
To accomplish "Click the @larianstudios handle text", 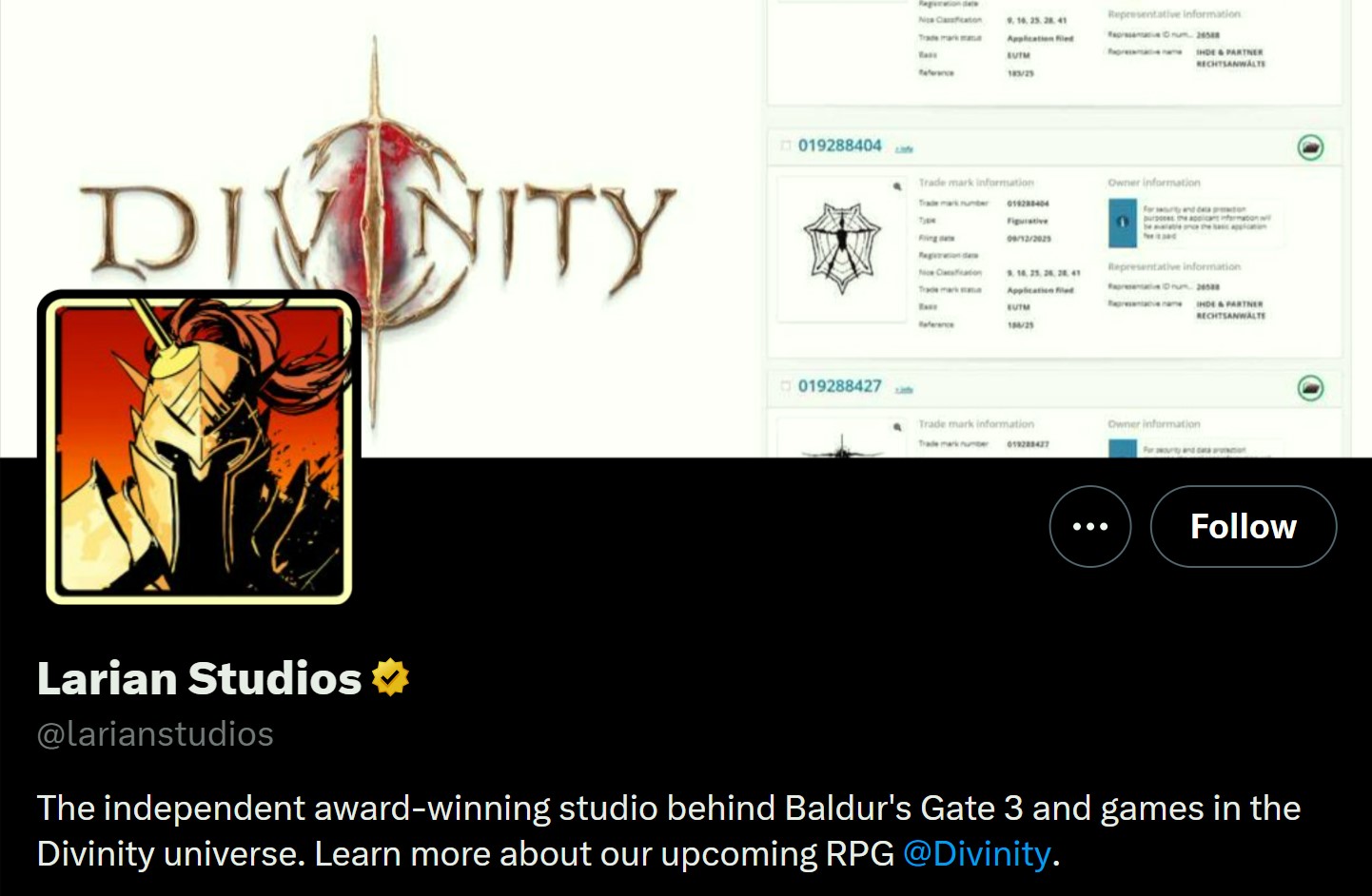I will click(x=155, y=734).
